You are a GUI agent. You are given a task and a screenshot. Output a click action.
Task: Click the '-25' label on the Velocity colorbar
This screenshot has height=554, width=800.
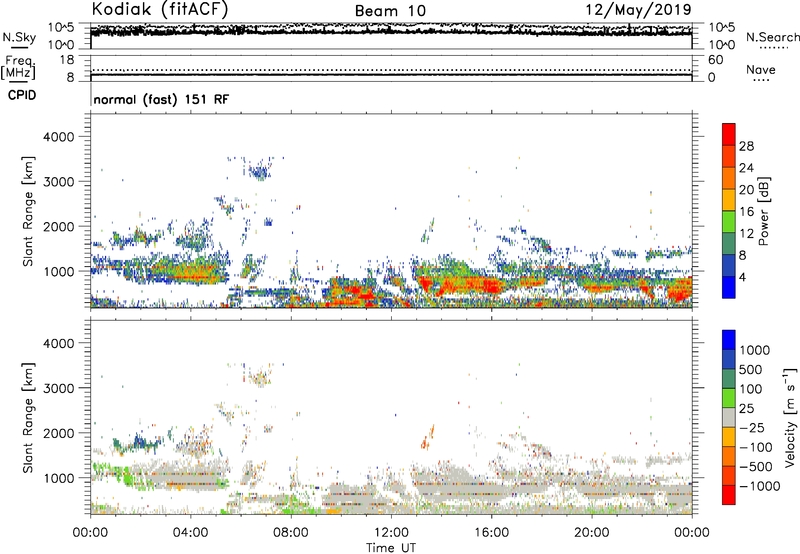tap(752, 428)
